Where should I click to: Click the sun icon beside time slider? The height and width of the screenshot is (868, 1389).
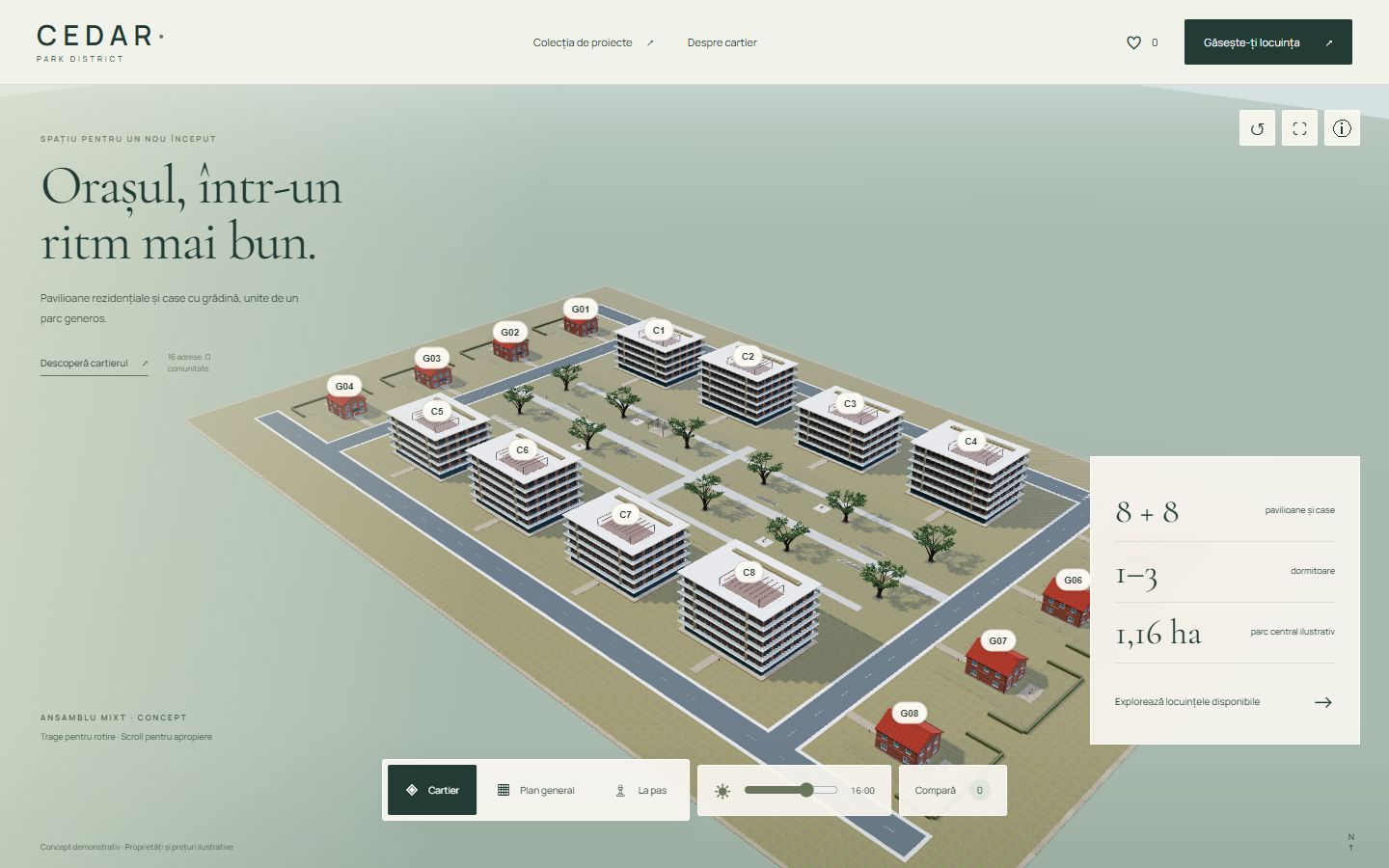tap(722, 791)
